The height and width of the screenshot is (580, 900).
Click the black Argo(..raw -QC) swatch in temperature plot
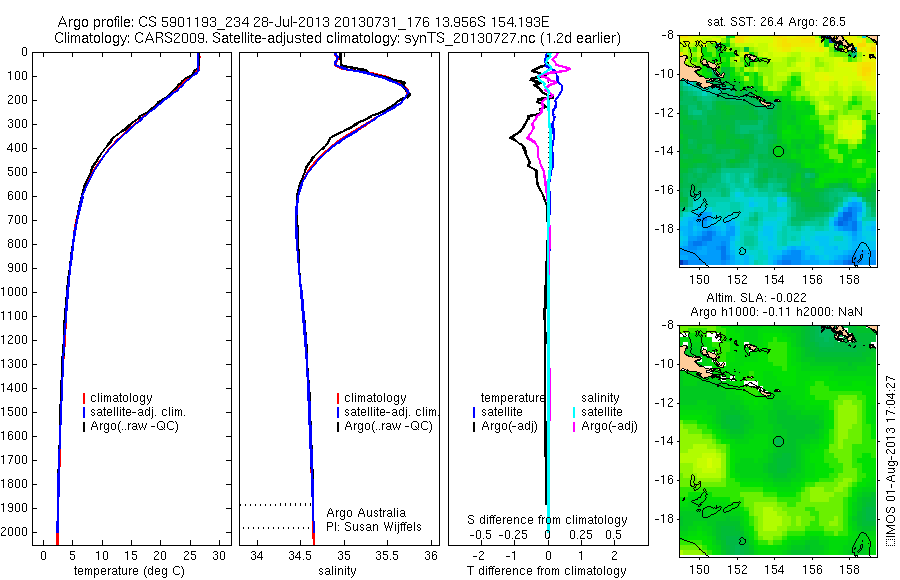tap(84, 426)
